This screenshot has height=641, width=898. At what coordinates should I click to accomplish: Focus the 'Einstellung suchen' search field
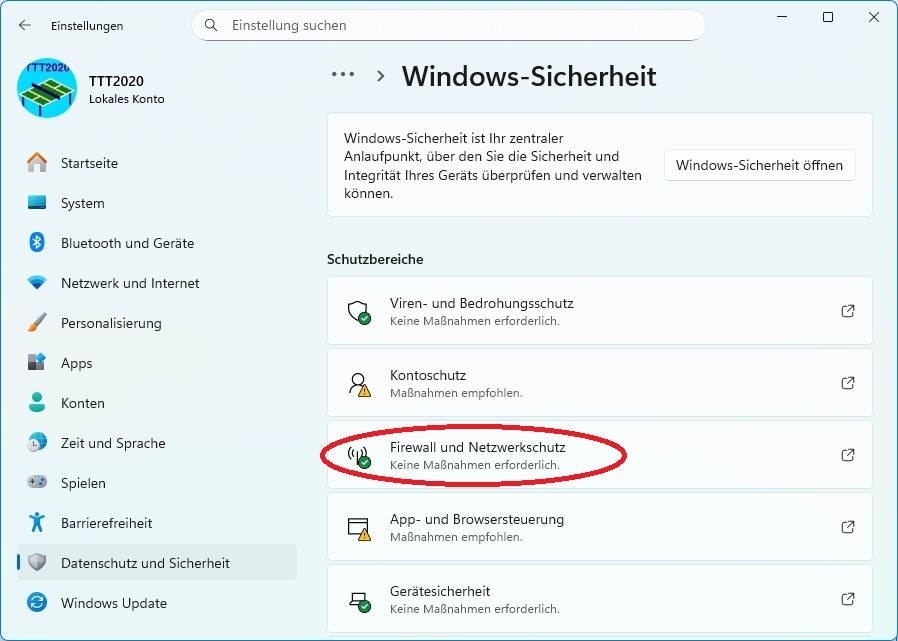click(x=448, y=25)
